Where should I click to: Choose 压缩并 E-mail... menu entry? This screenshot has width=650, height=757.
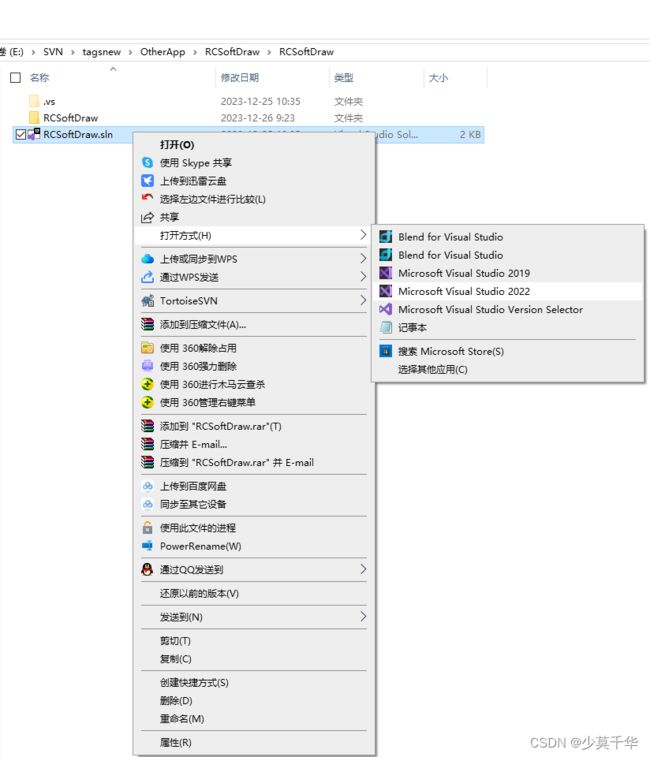point(254,444)
